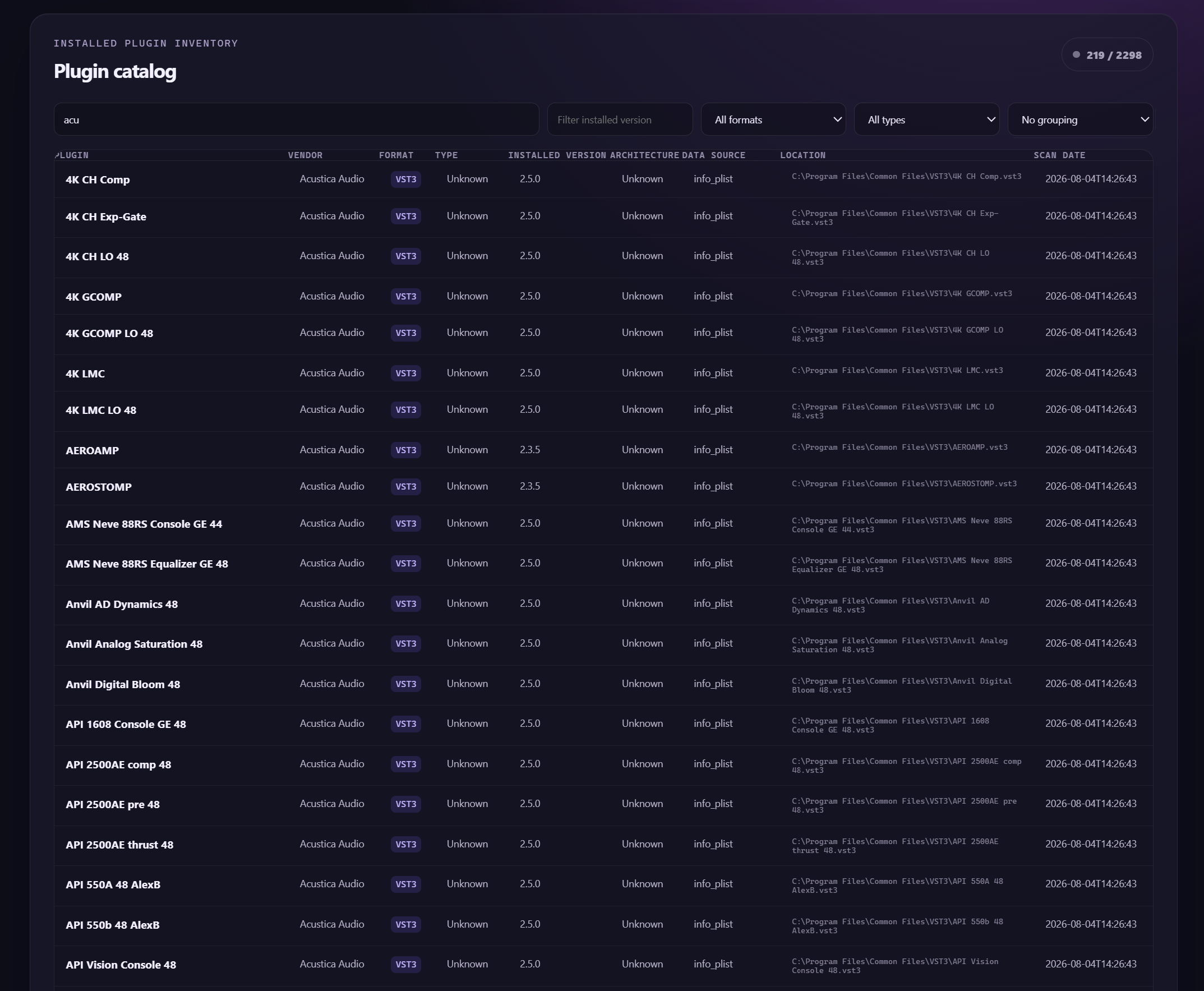Click the 219 / 2298 count badge
This screenshot has height=991, width=1204.
pyautogui.click(x=1107, y=55)
